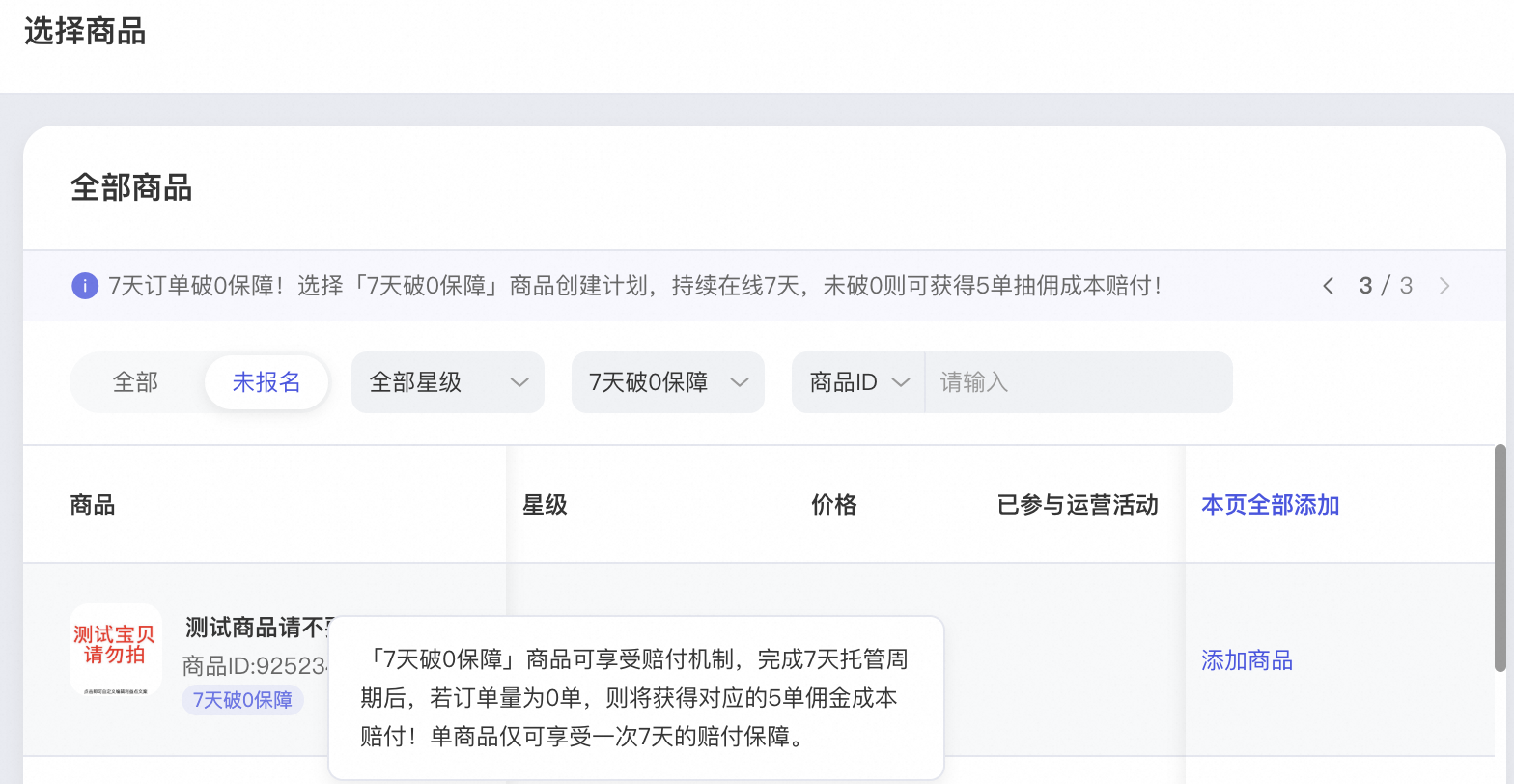Viewport: 1514px width, 784px height.
Task: Click the 已参与运营活动 column header
Action: [x=1078, y=505]
